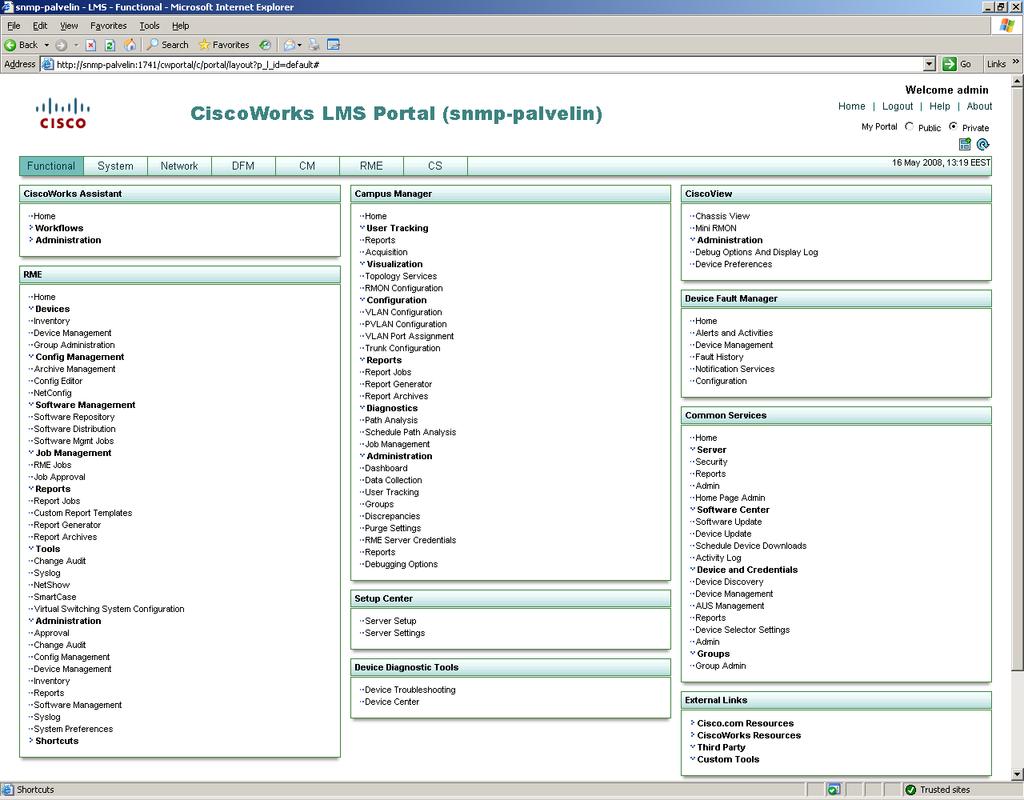1024x800 pixels.
Task: Click the Logout link
Action: click(x=897, y=106)
